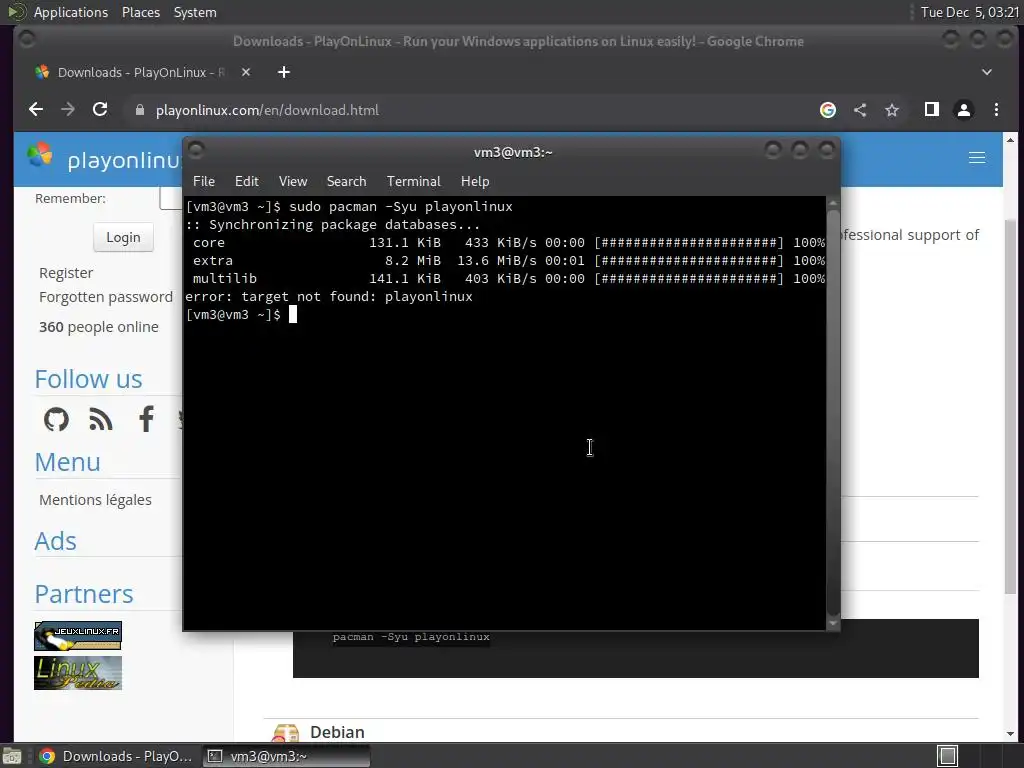The width and height of the screenshot is (1024, 768).
Task: Click the site lock icon
Action: click(139, 110)
